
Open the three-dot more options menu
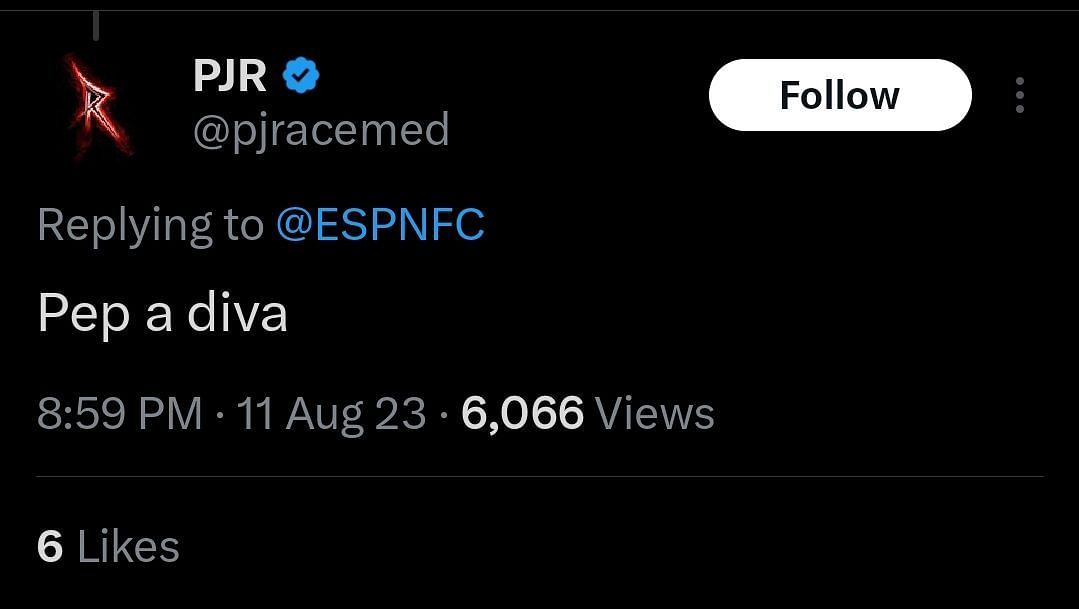[1019, 95]
